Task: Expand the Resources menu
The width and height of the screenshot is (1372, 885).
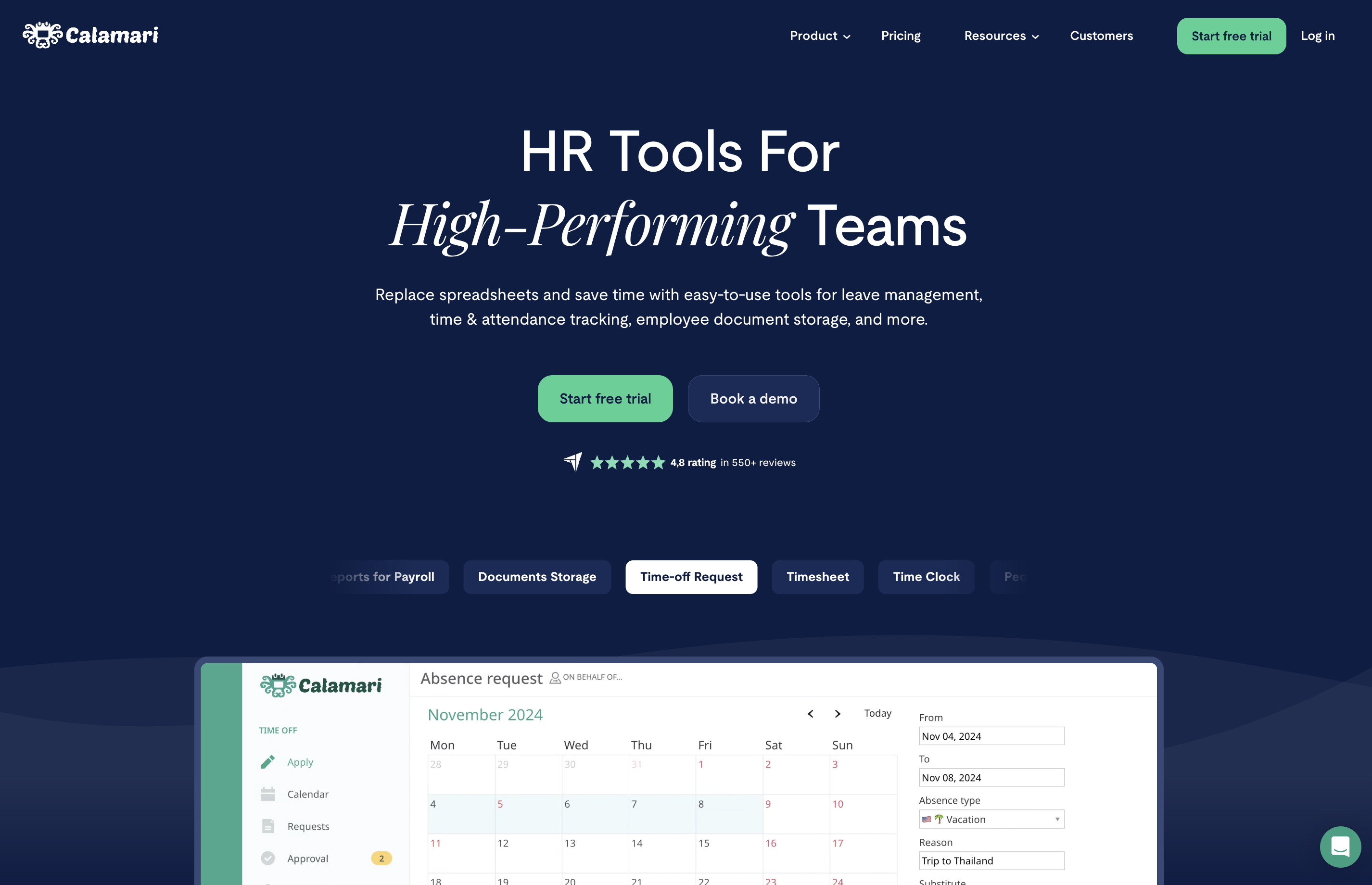Action: (1001, 36)
